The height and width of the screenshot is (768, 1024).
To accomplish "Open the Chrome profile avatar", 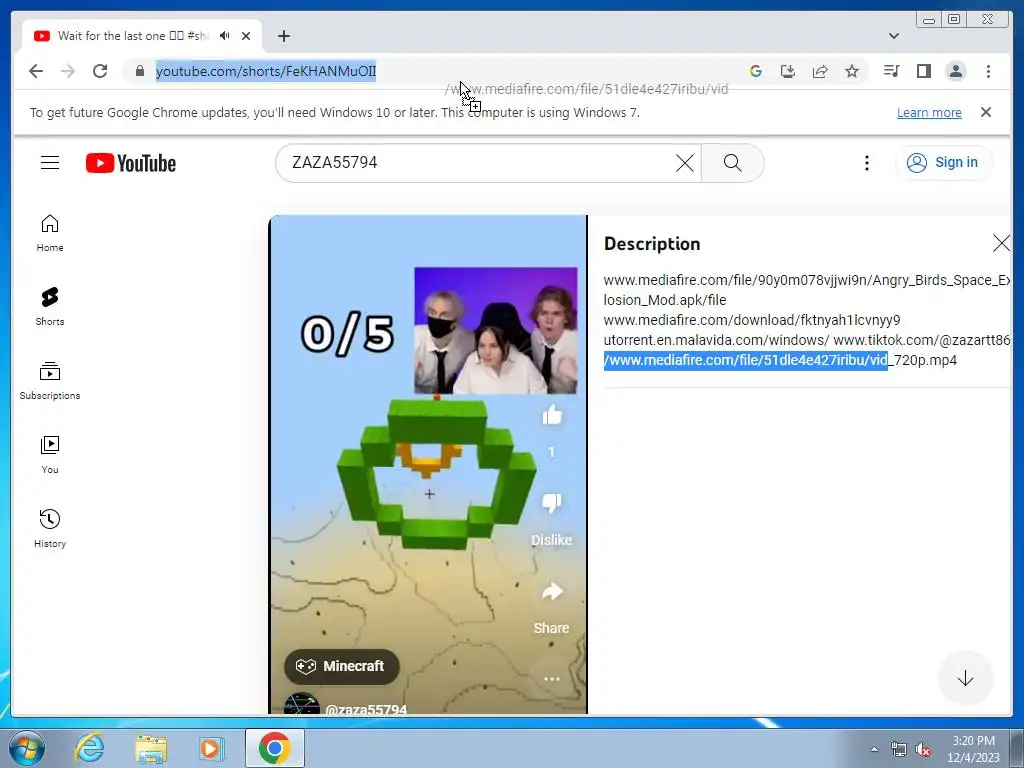I will [955, 71].
